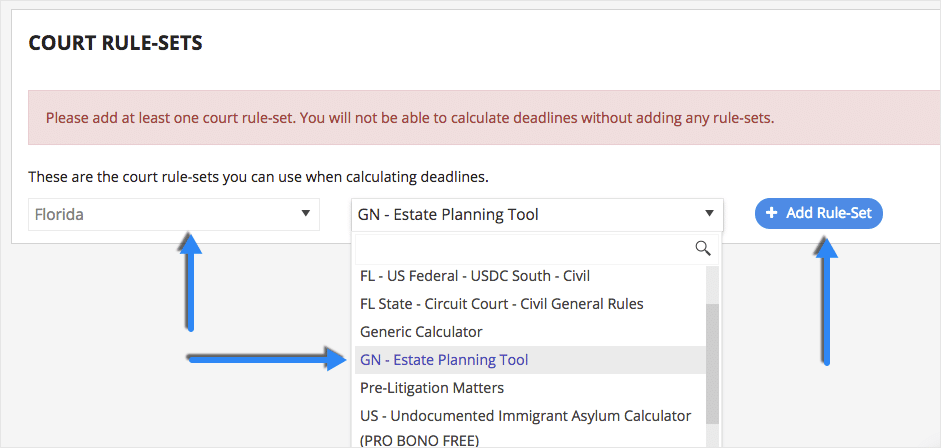Click blue arrow pointing up at Add Rule-Set
941x448 pixels.
(x=823, y=300)
